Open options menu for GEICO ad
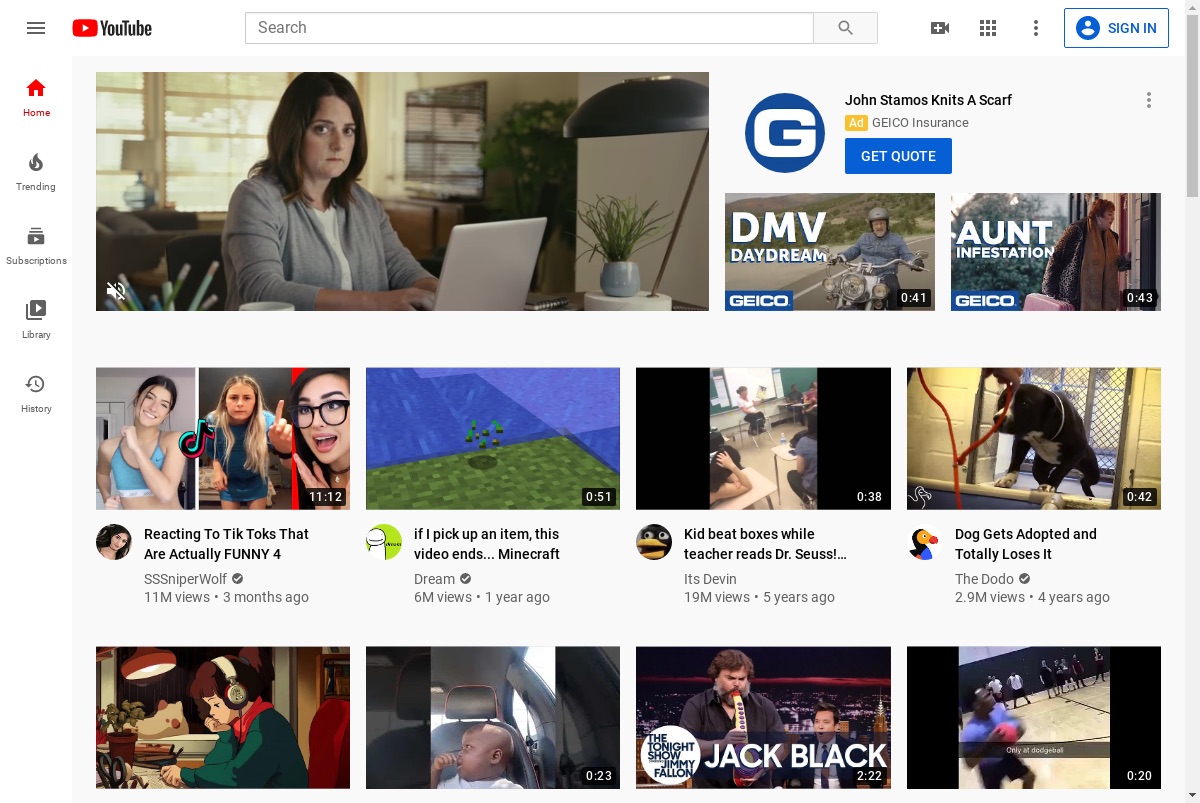The height and width of the screenshot is (803, 1200). tap(1149, 100)
